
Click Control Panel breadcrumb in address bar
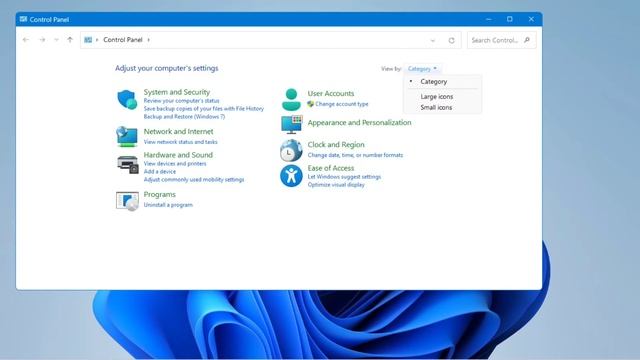(x=123, y=40)
